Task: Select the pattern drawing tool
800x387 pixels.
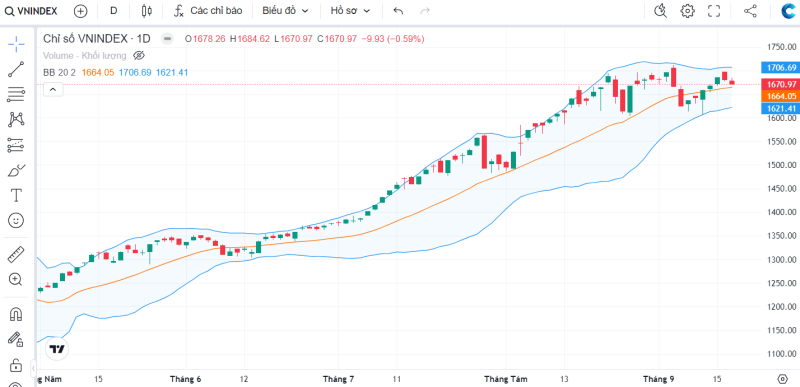Action: point(16,120)
